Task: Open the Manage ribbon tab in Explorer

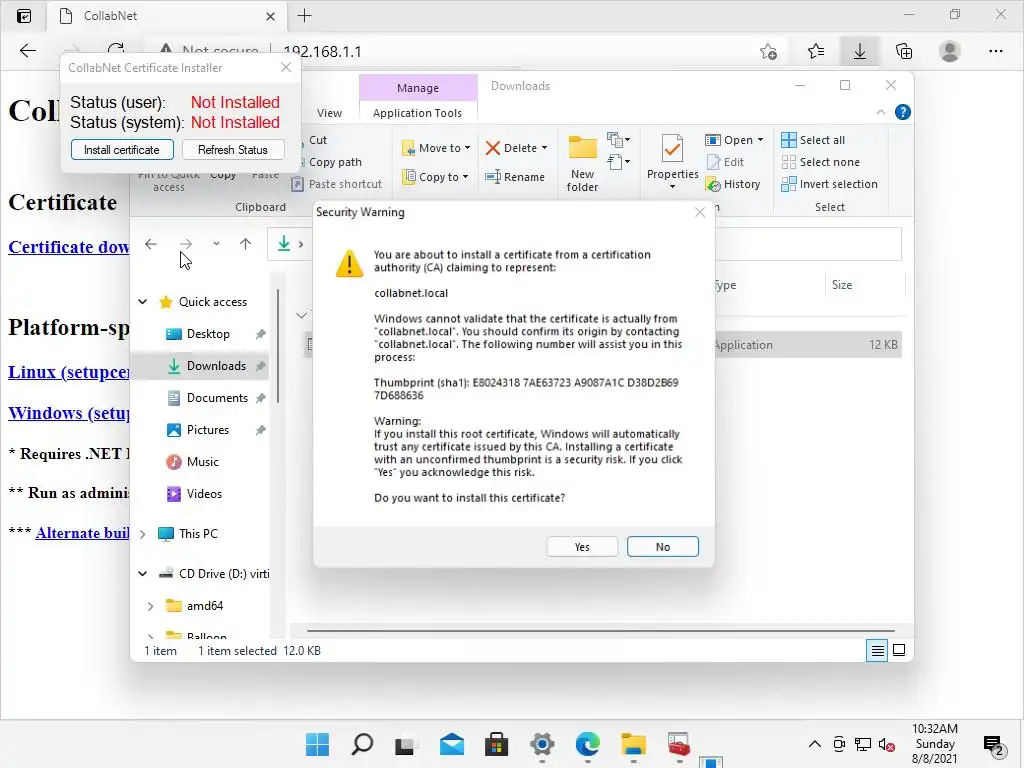Action: coord(418,88)
